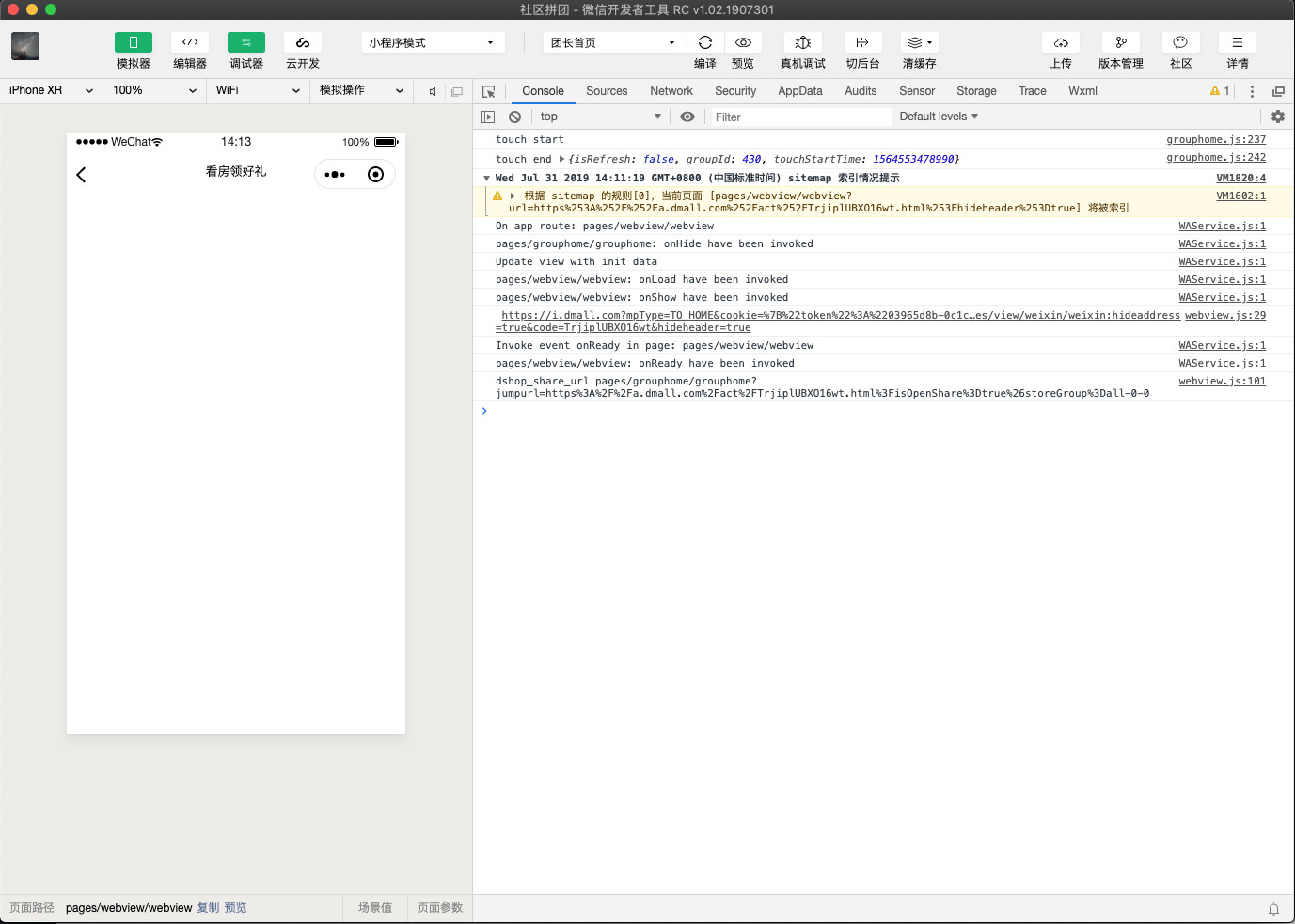
Task: Open the iPhone XR device dropdown
Action: 51,90
